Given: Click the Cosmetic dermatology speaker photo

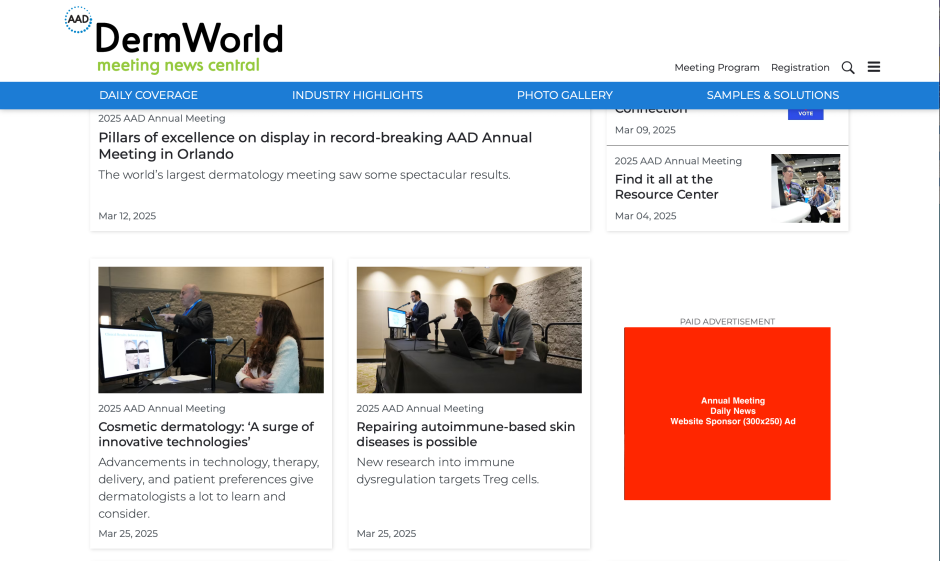Looking at the screenshot, I should [x=211, y=329].
